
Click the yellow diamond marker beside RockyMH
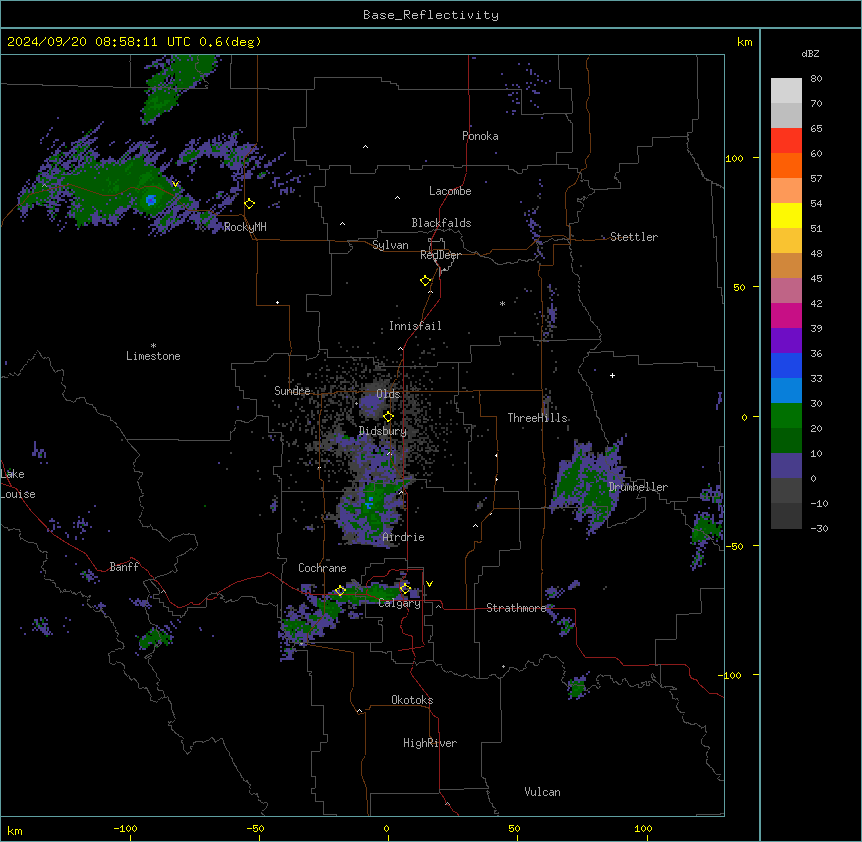[250, 204]
